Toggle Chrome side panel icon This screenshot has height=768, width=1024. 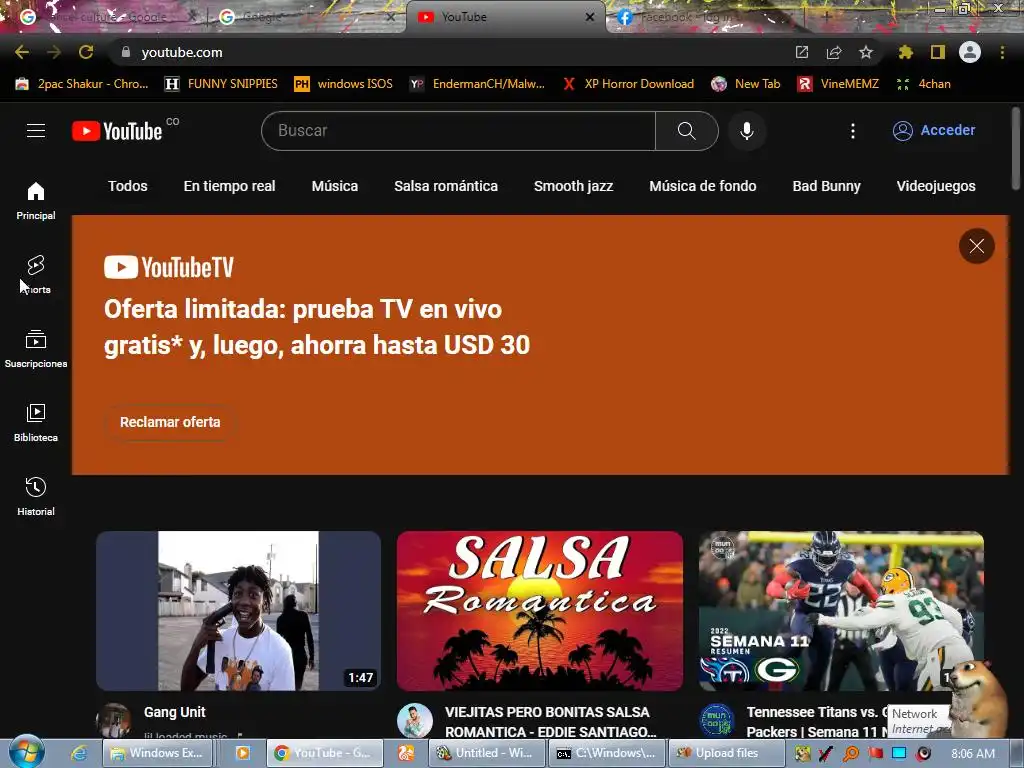[x=938, y=52]
